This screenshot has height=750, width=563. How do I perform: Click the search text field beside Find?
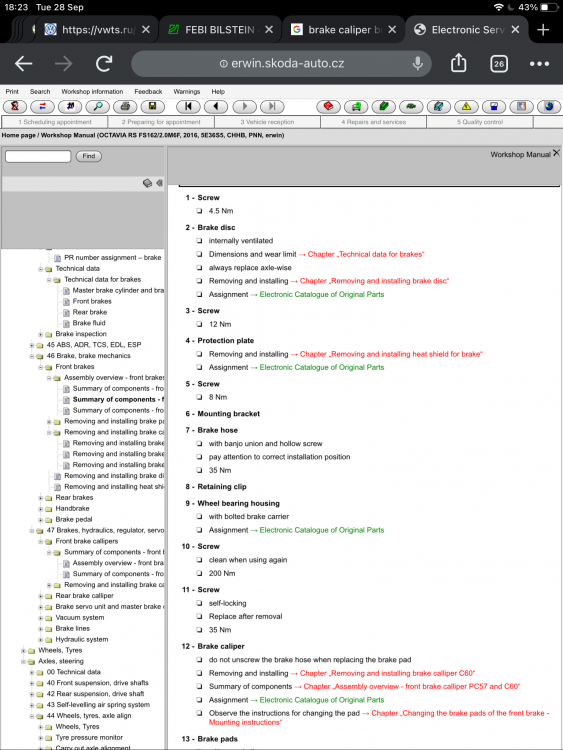[x=38, y=156]
